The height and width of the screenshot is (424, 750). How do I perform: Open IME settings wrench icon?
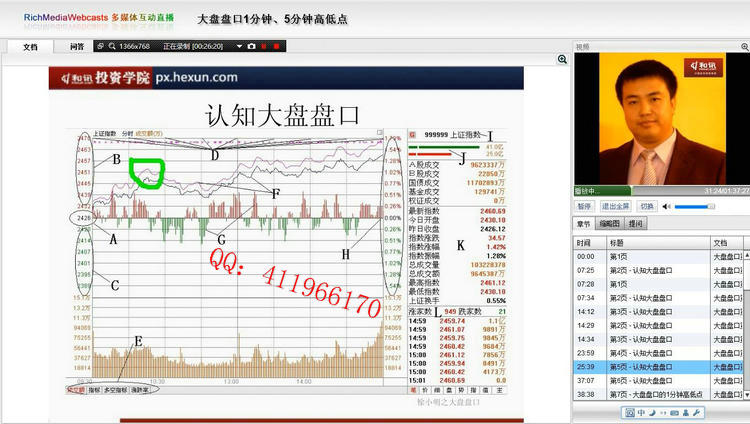point(696,413)
